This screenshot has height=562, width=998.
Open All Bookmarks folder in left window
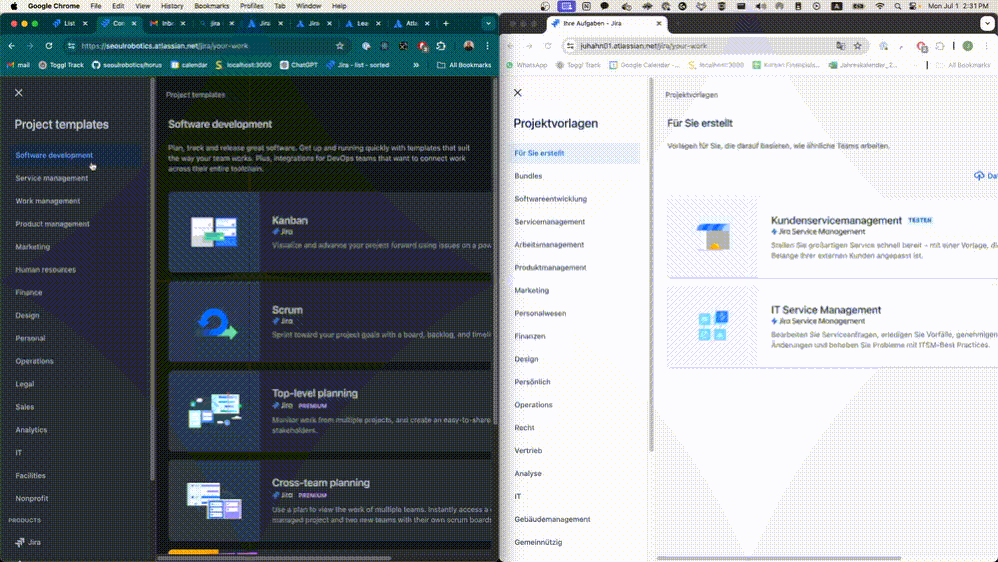click(464, 65)
